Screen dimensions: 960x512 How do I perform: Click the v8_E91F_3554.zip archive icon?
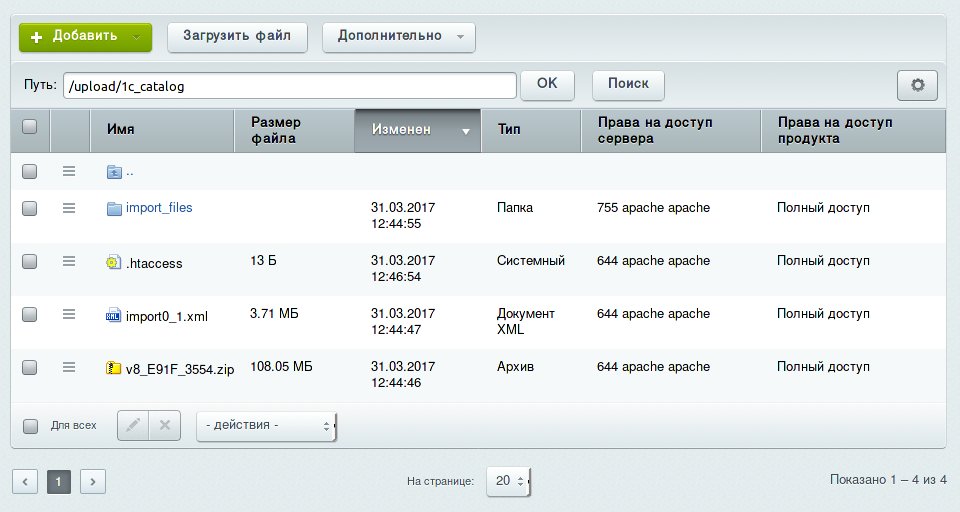coord(114,368)
